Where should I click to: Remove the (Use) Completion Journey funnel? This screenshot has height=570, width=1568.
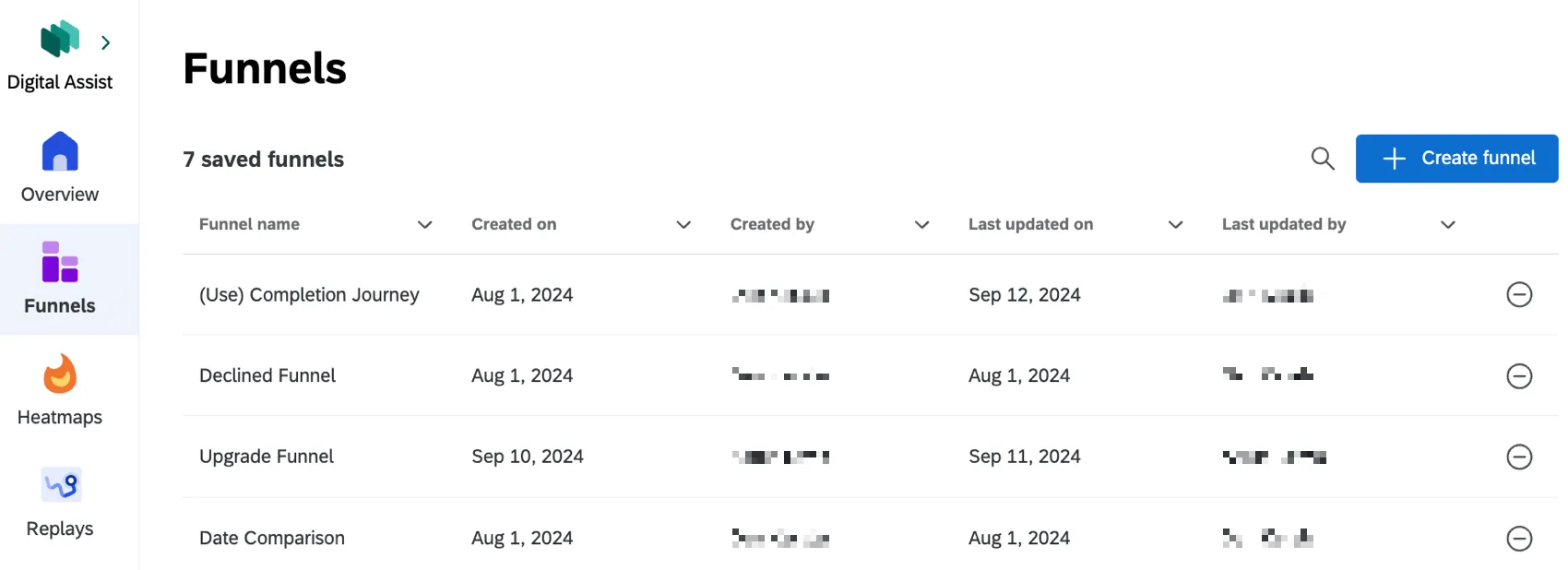[1519, 294]
